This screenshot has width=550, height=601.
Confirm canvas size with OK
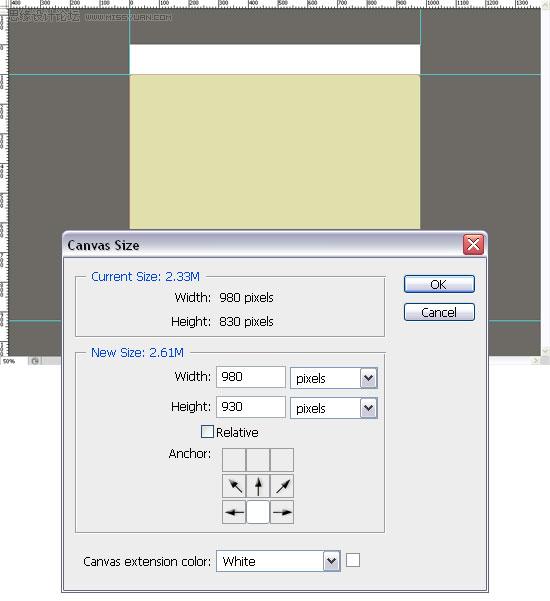[x=439, y=284]
